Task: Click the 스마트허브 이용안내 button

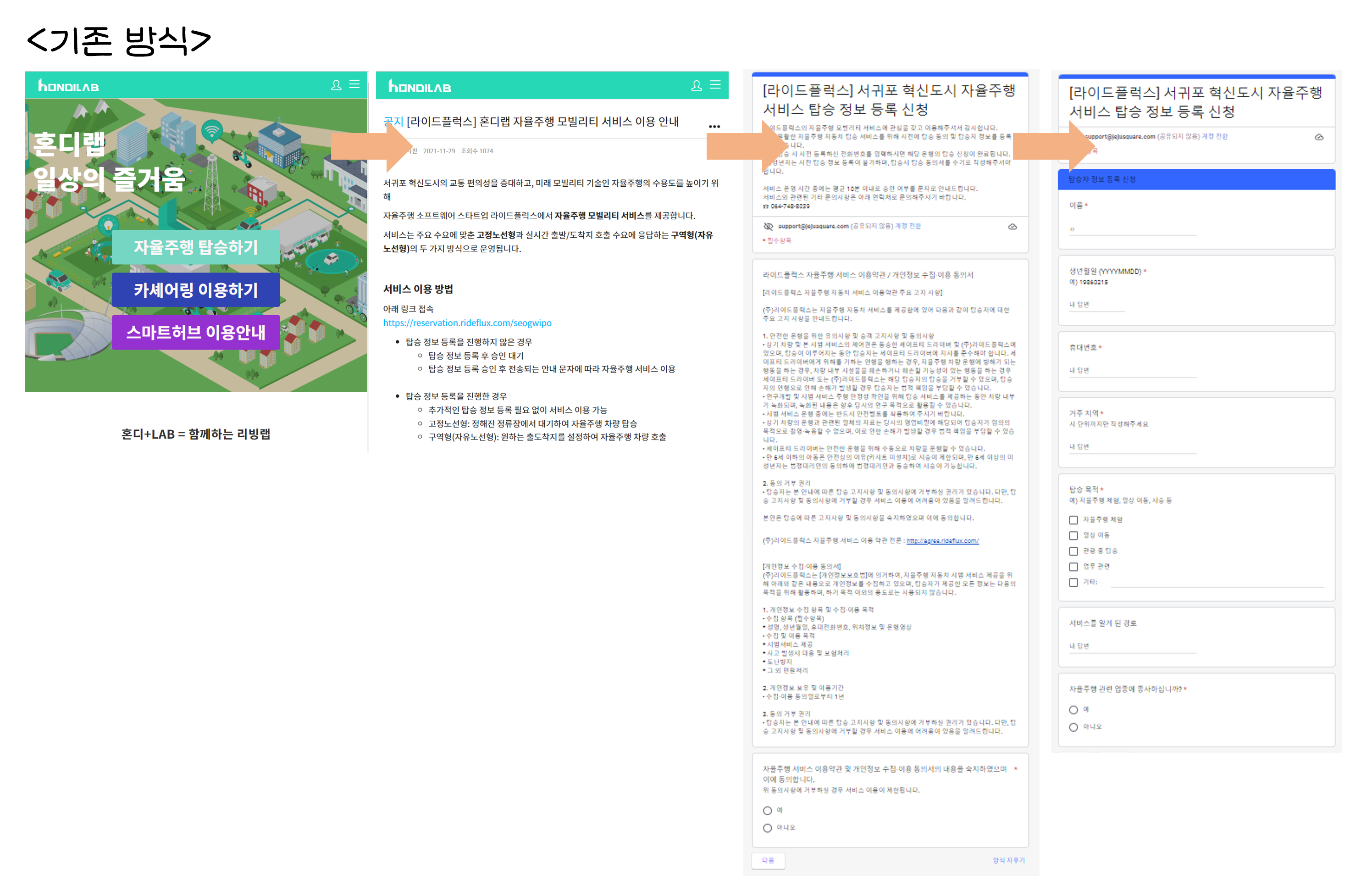Action: coord(195,332)
